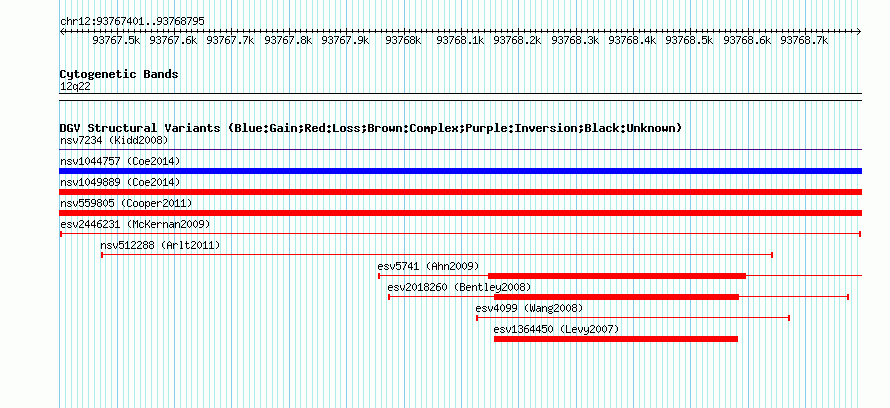Click the nsv7234 (Kidd2008) label

click(x=114, y=140)
